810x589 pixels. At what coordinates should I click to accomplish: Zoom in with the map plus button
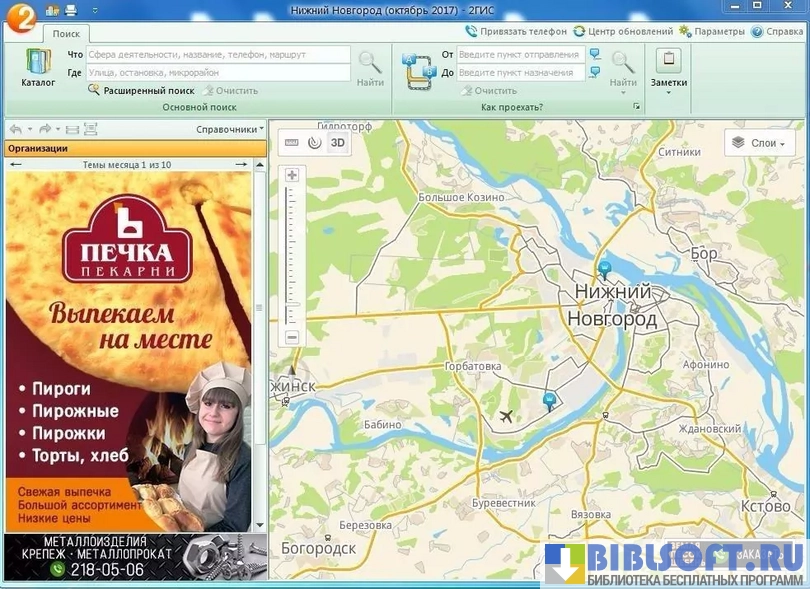tap(292, 175)
